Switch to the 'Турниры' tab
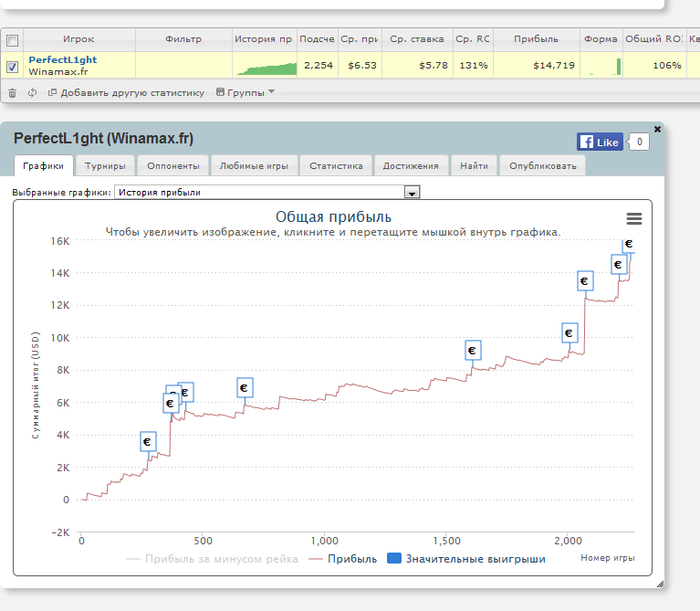 pos(105,166)
